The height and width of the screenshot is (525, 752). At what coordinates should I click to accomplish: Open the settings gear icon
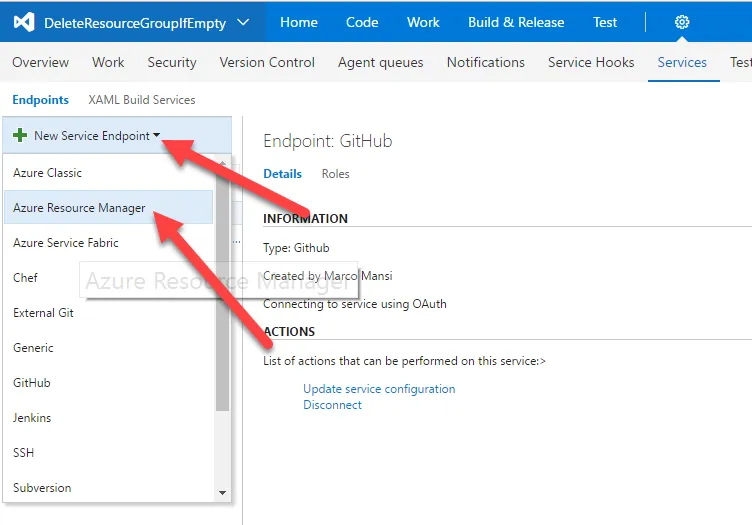click(x=682, y=22)
